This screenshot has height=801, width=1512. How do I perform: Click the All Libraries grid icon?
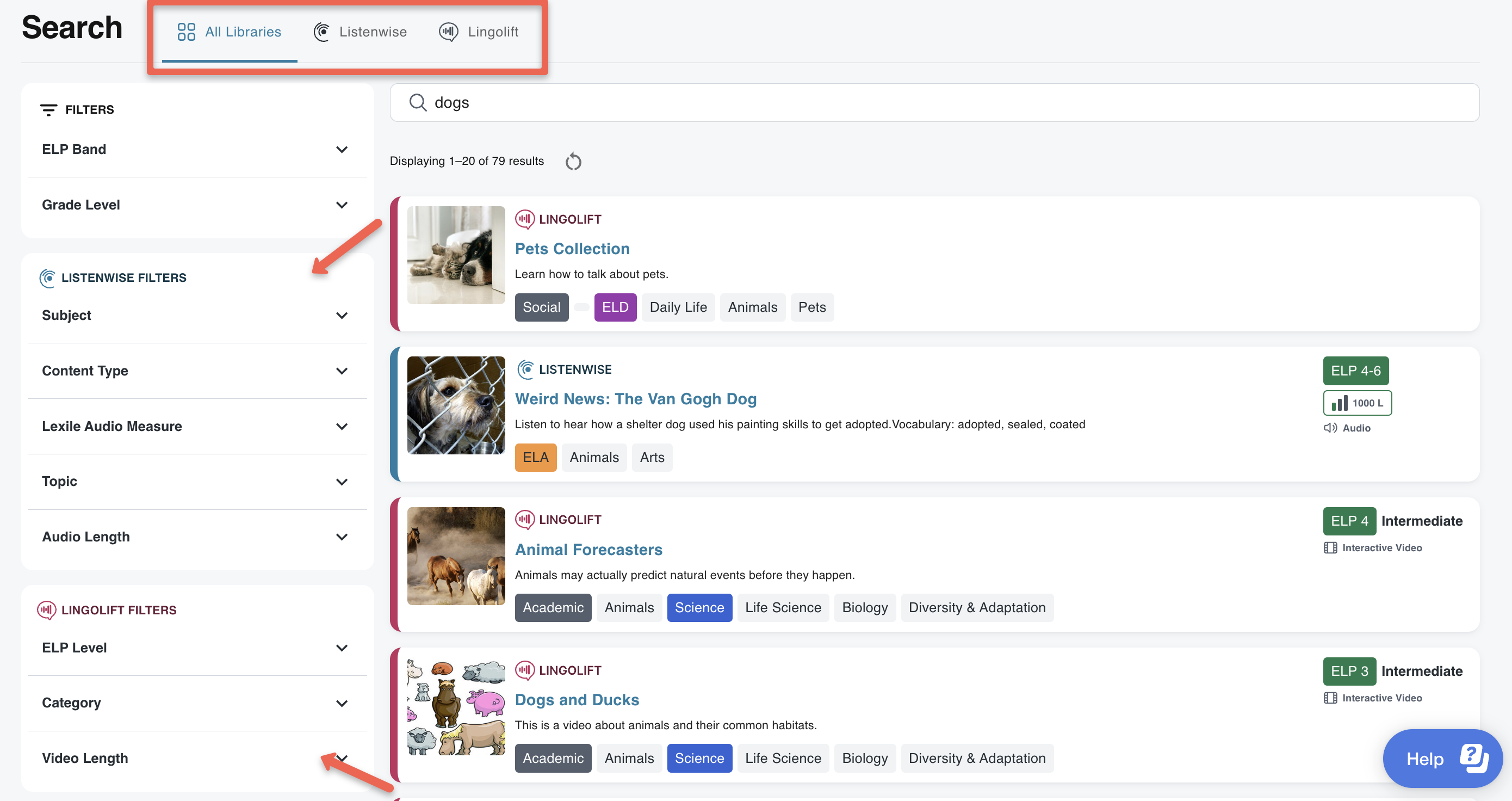tap(186, 32)
